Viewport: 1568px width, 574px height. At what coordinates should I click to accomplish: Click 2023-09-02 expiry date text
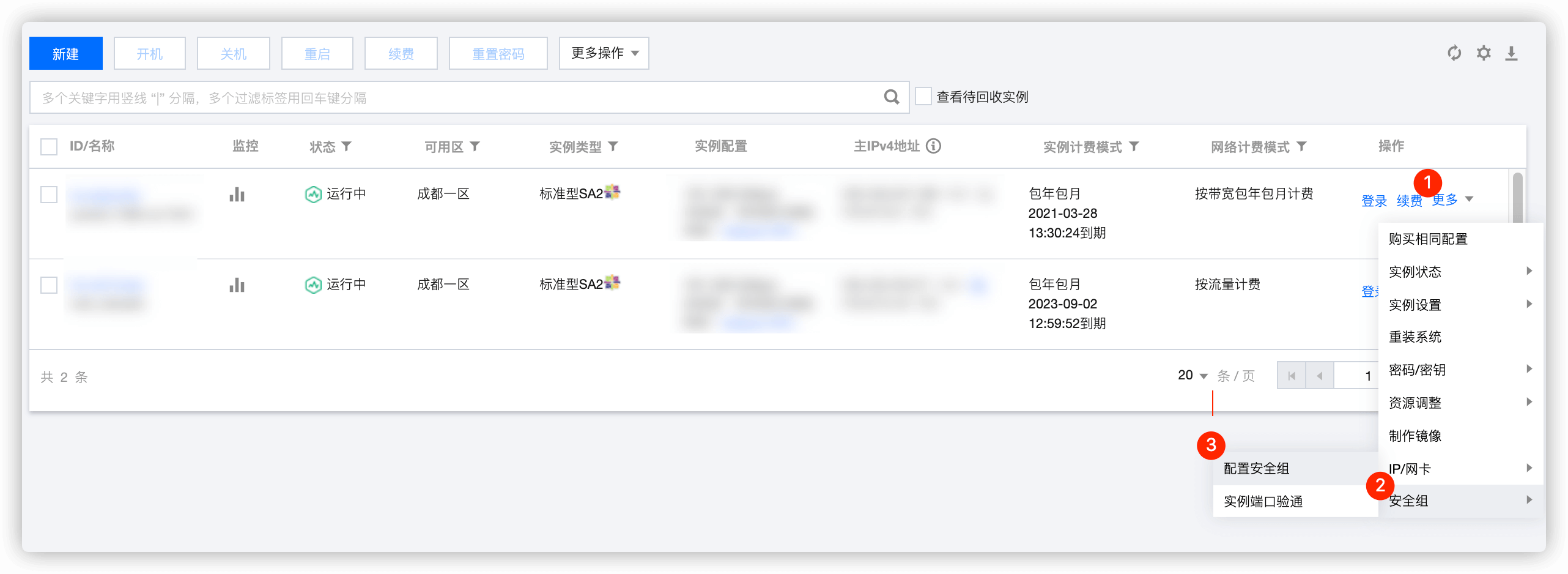[x=1063, y=304]
